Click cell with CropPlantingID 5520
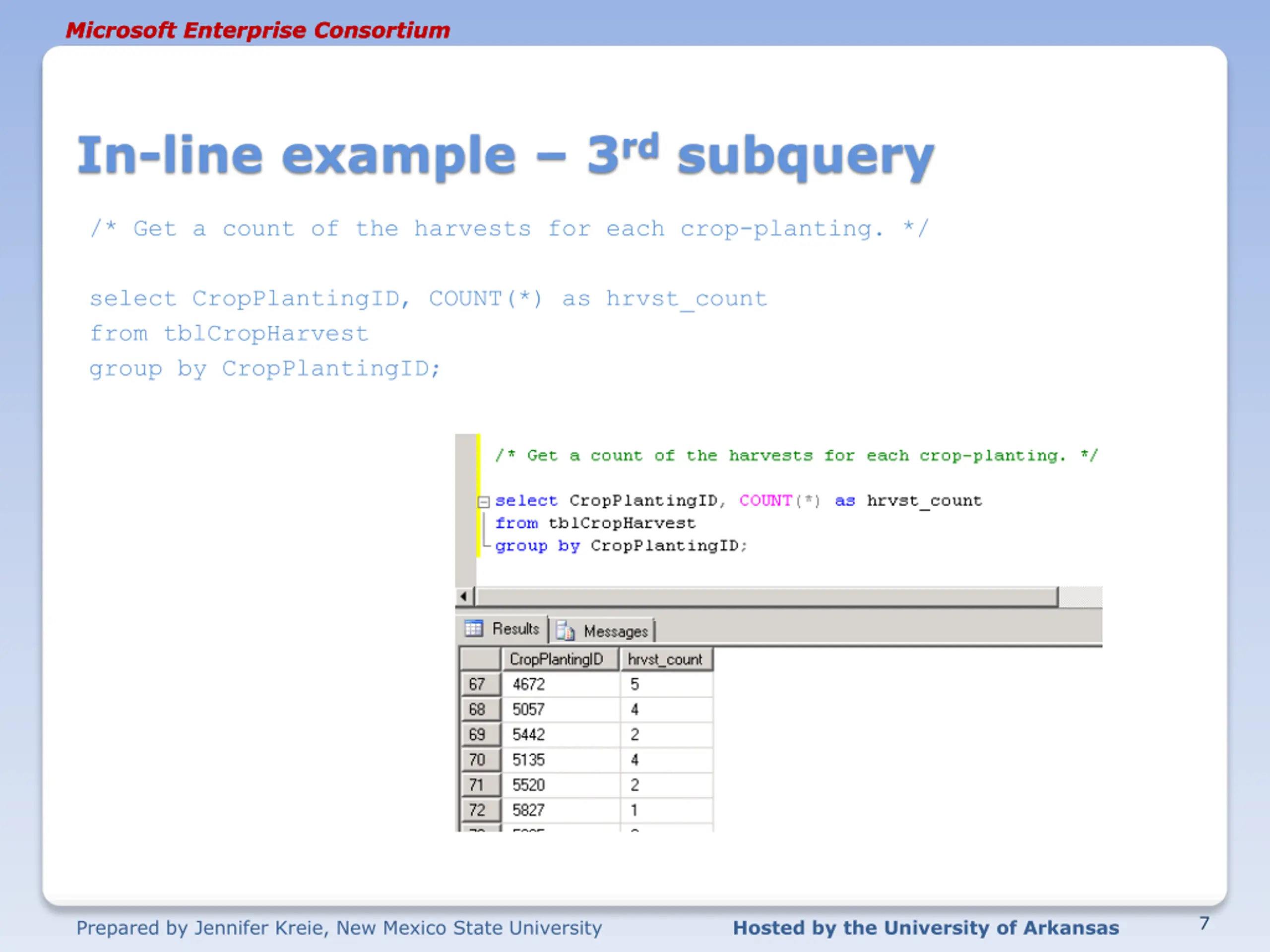 (561, 785)
